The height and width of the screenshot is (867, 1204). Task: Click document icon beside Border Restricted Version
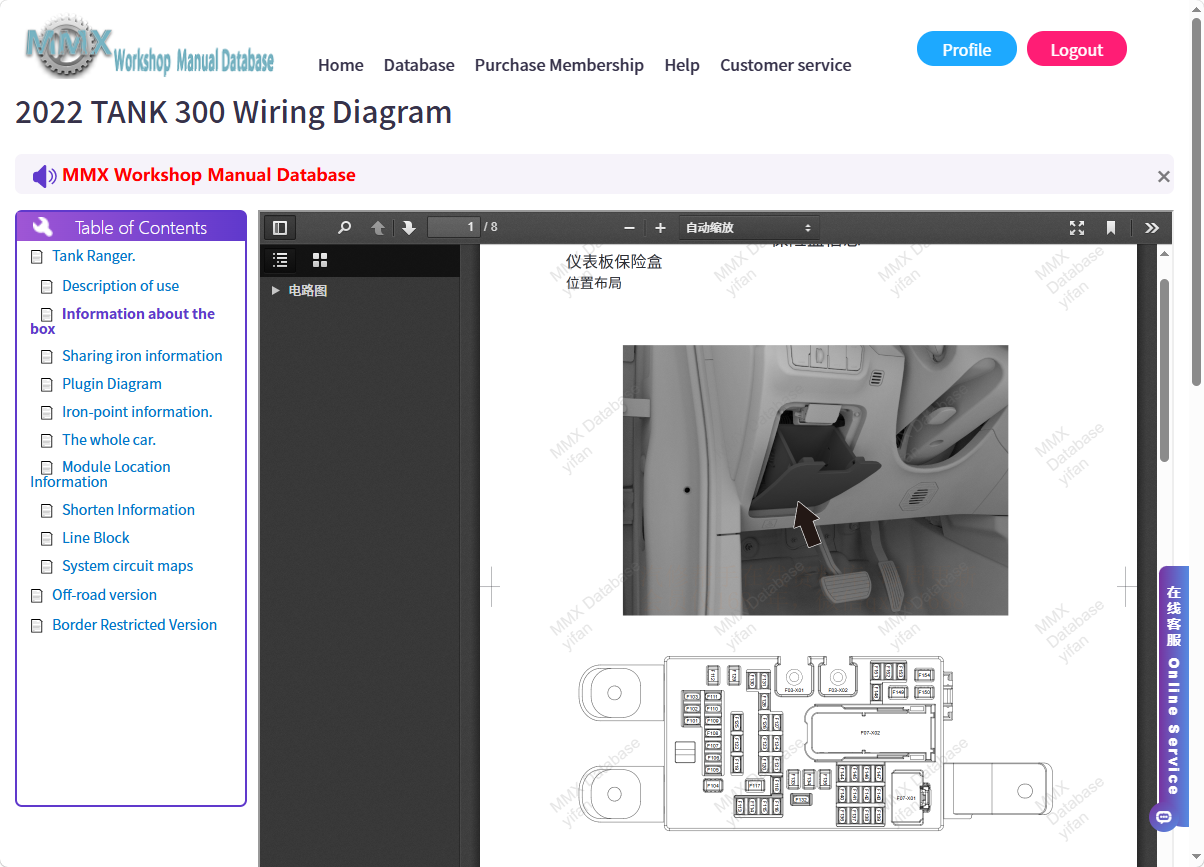pos(37,626)
